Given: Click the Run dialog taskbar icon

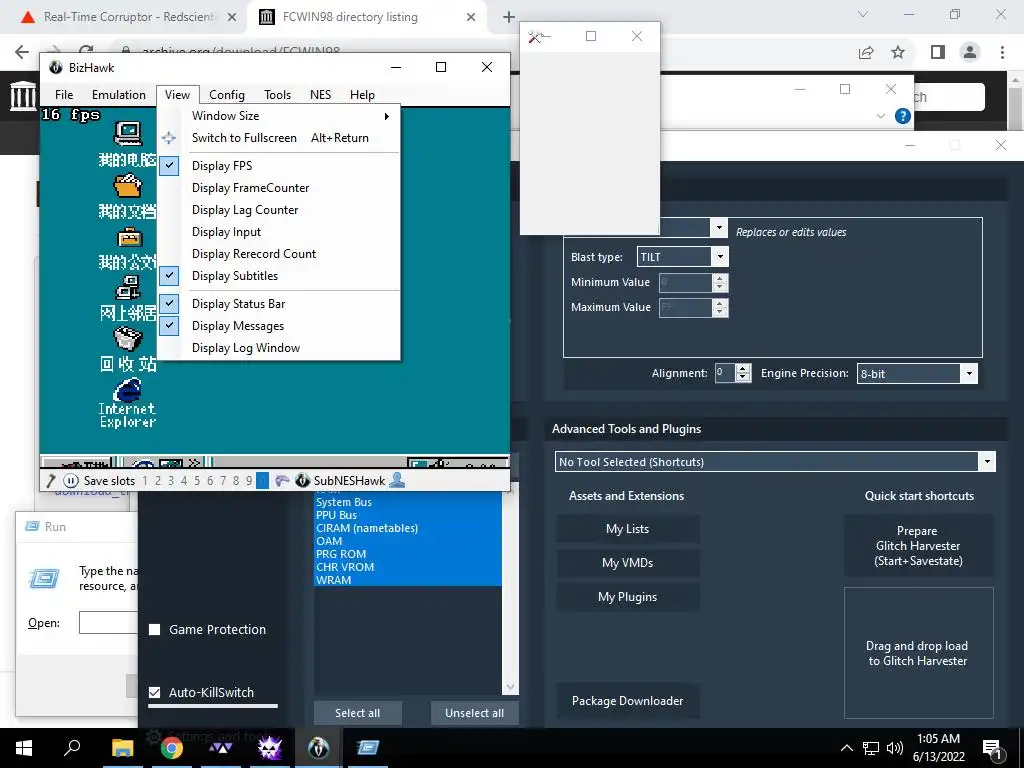Looking at the screenshot, I should [368, 748].
